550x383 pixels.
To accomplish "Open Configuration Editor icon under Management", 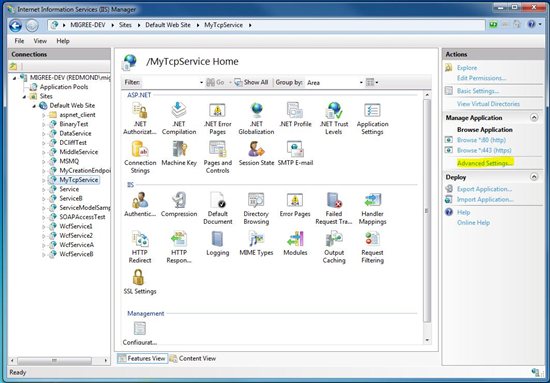I will pyautogui.click(x=140, y=333).
